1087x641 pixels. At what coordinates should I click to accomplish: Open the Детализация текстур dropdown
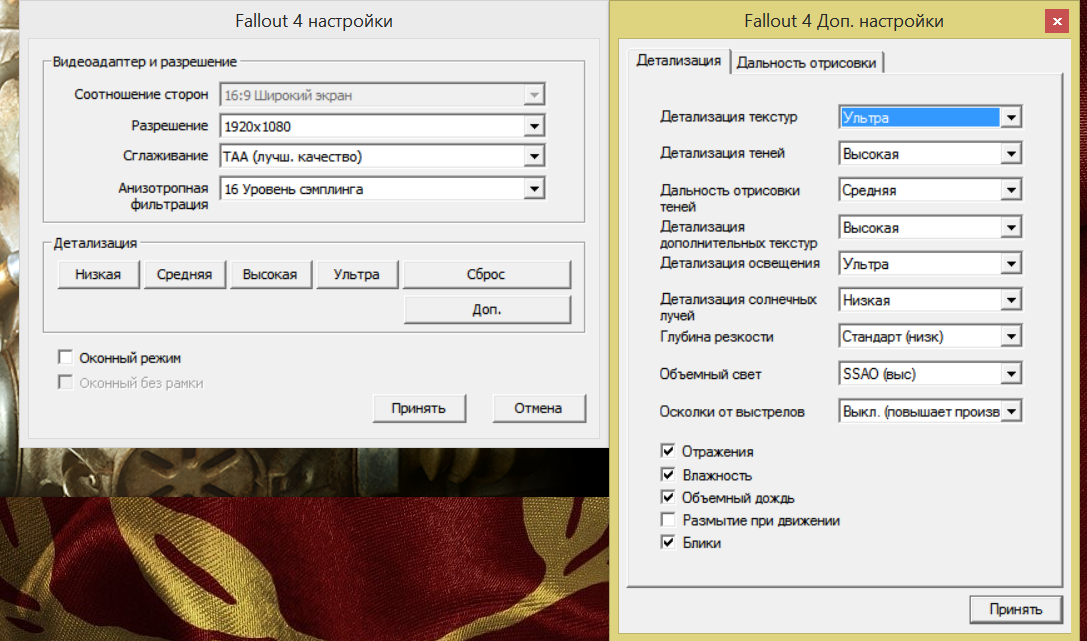pyautogui.click(x=930, y=117)
